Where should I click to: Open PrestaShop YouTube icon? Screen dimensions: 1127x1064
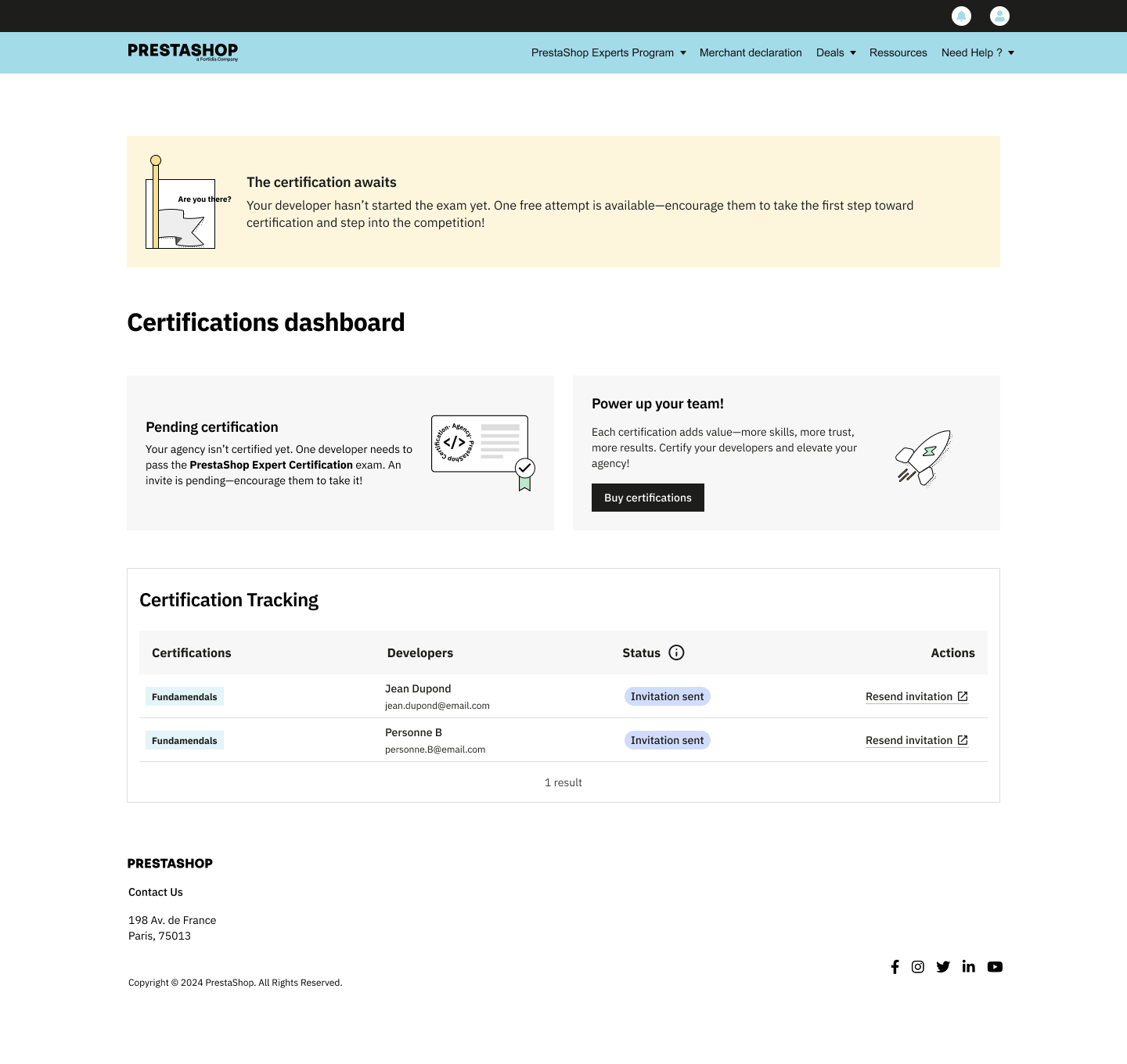pyautogui.click(x=995, y=967)
